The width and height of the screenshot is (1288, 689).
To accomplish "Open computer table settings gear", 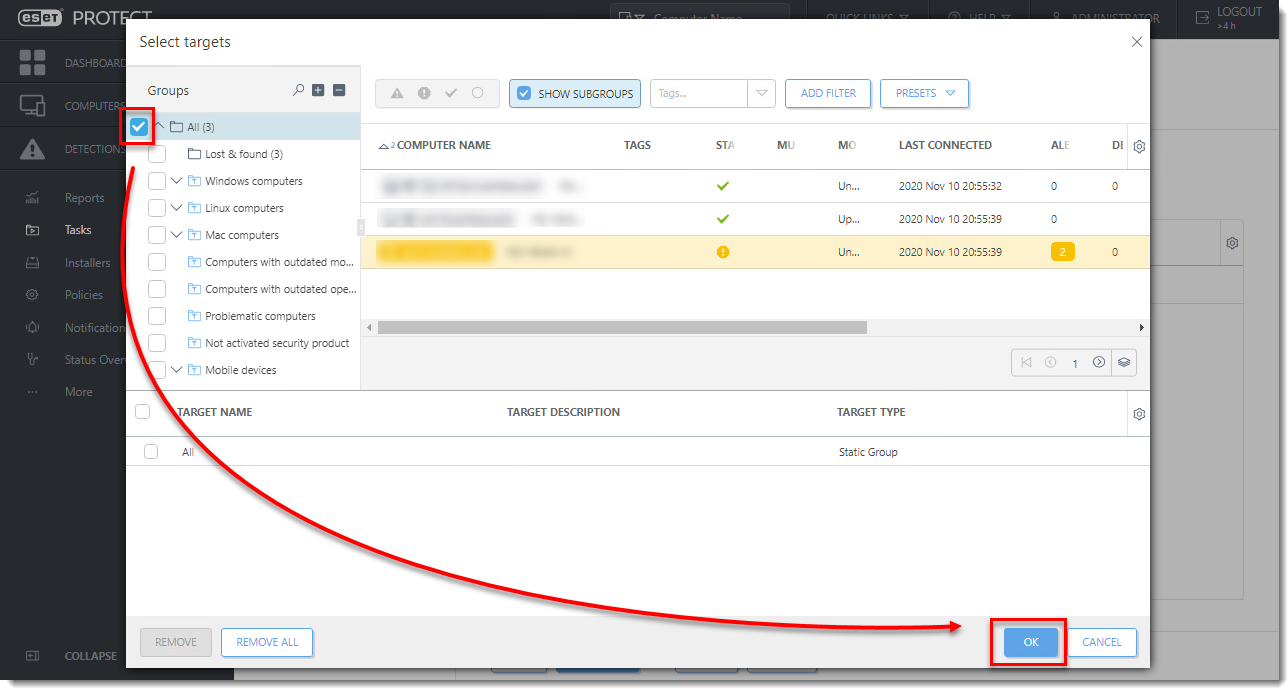I will pyautogui.click(x=1139, y=146).
